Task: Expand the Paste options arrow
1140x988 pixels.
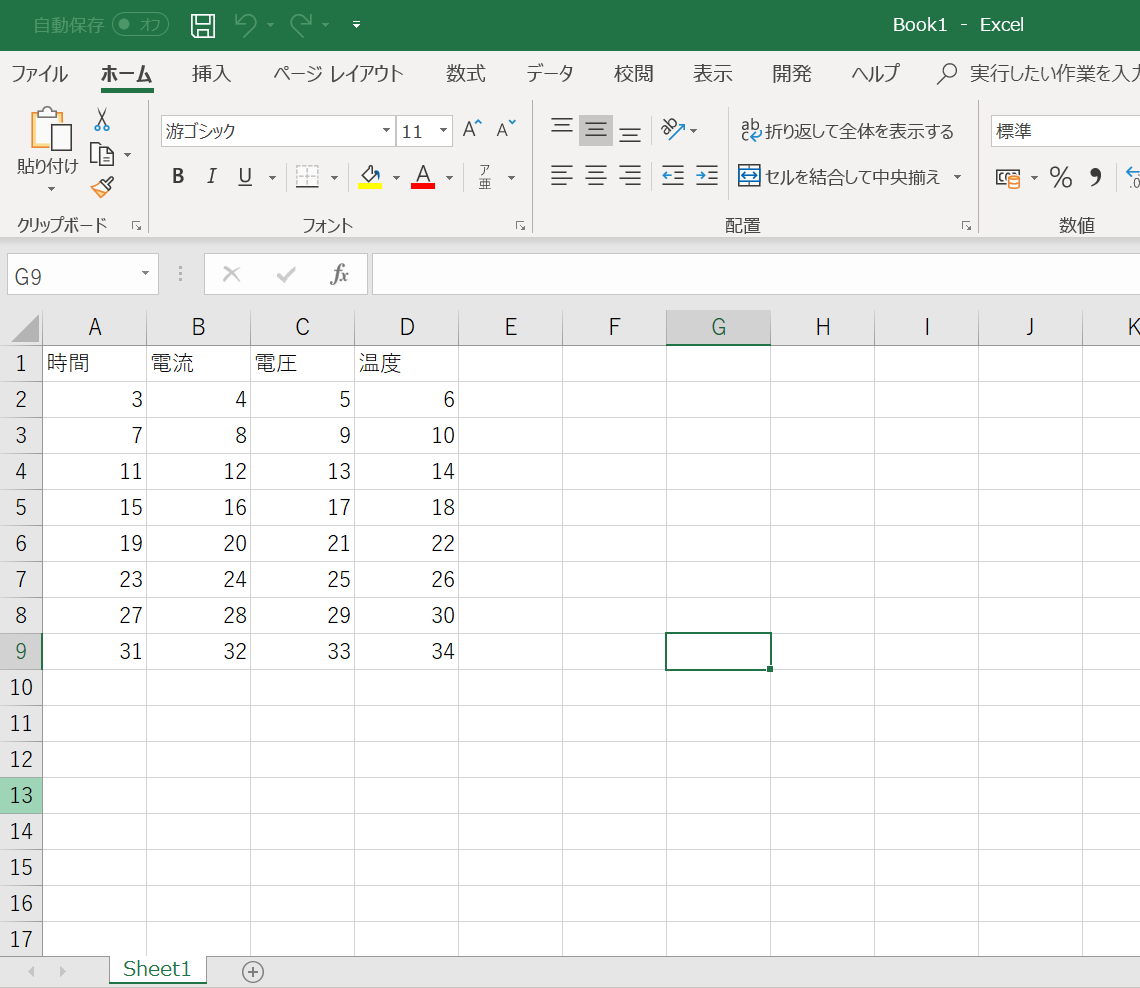Action: pos(51,189)
